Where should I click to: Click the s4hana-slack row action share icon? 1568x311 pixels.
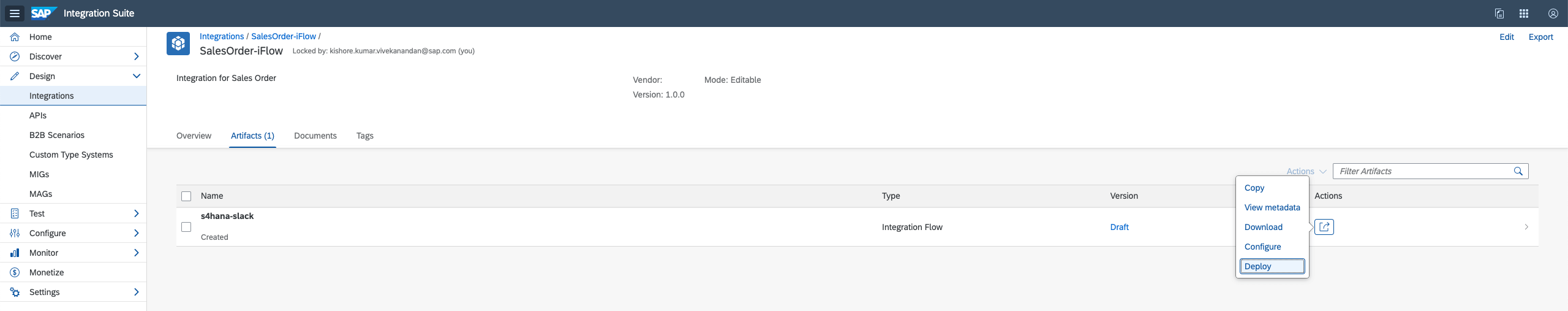tap(1324, 227)
